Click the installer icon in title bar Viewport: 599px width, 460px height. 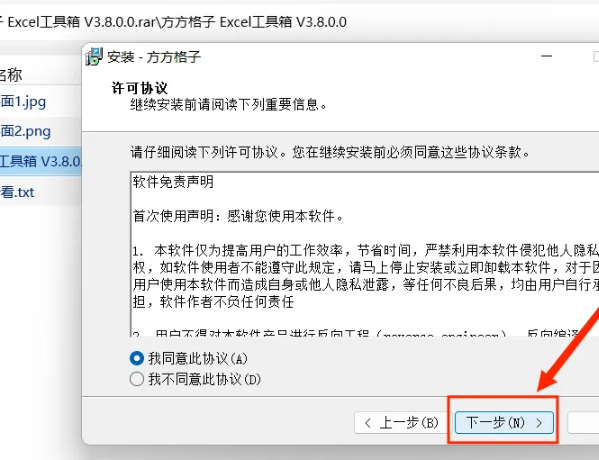click(x=94, y=57)
